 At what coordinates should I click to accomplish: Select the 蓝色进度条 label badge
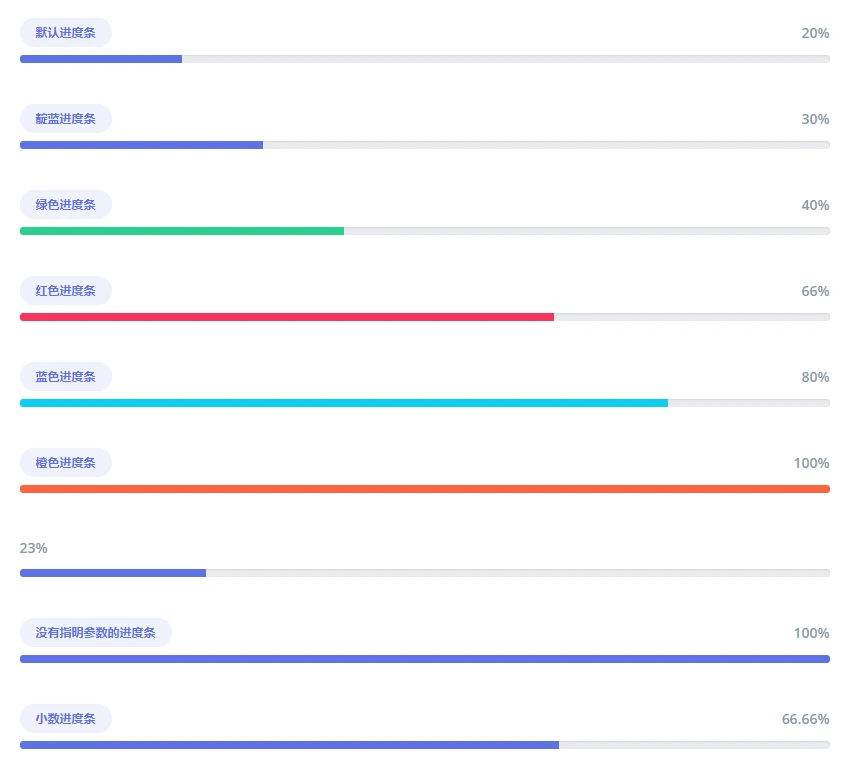(x=65, y=377)
